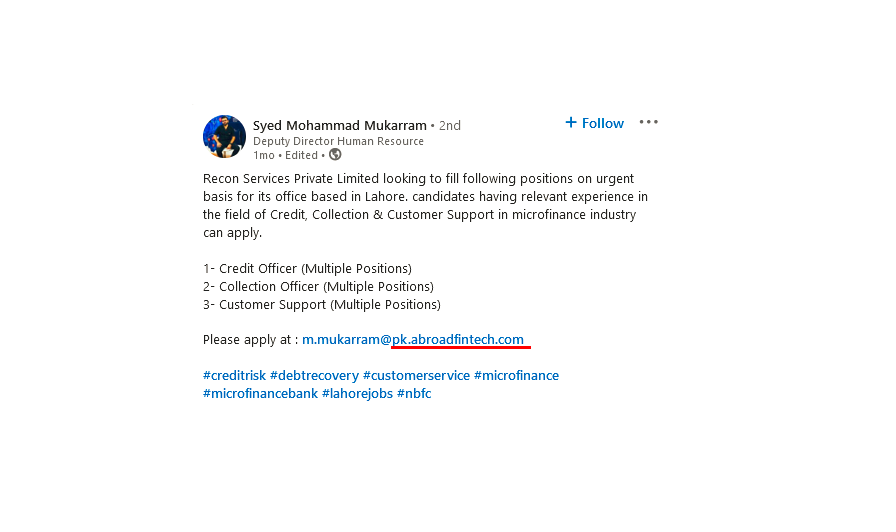Open Syed Mohammad Mukarram's name link

339,125
